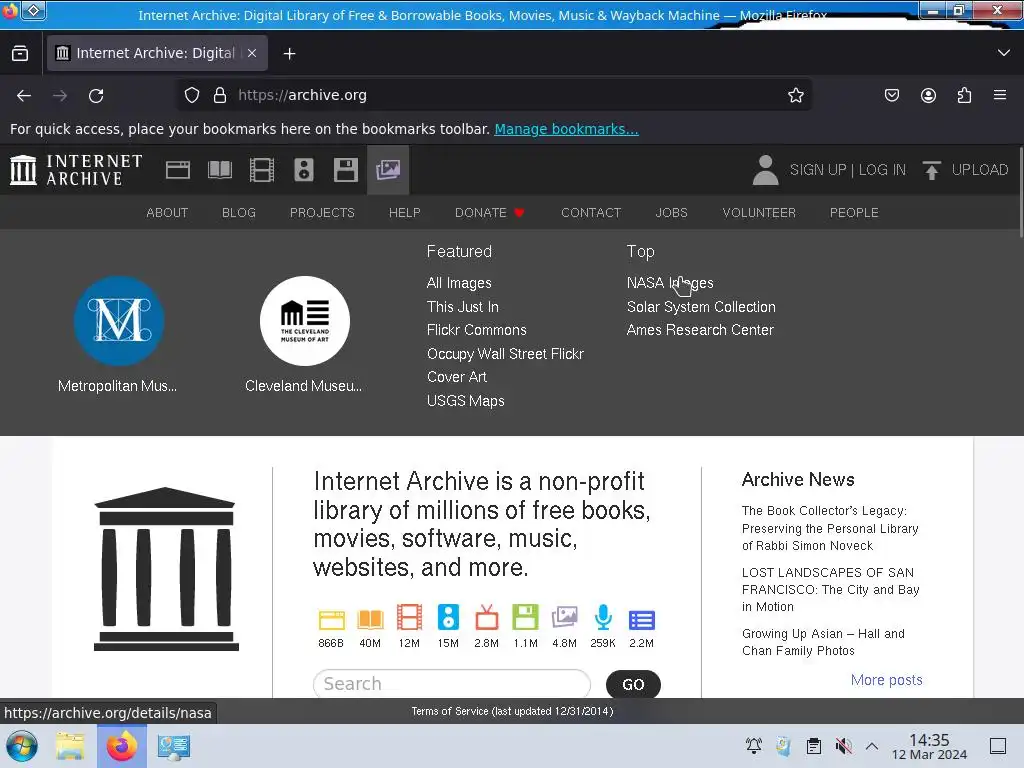Bookmark this page with the star
This screenshot has height=768, width=1024.
click(x=795, y=95)
